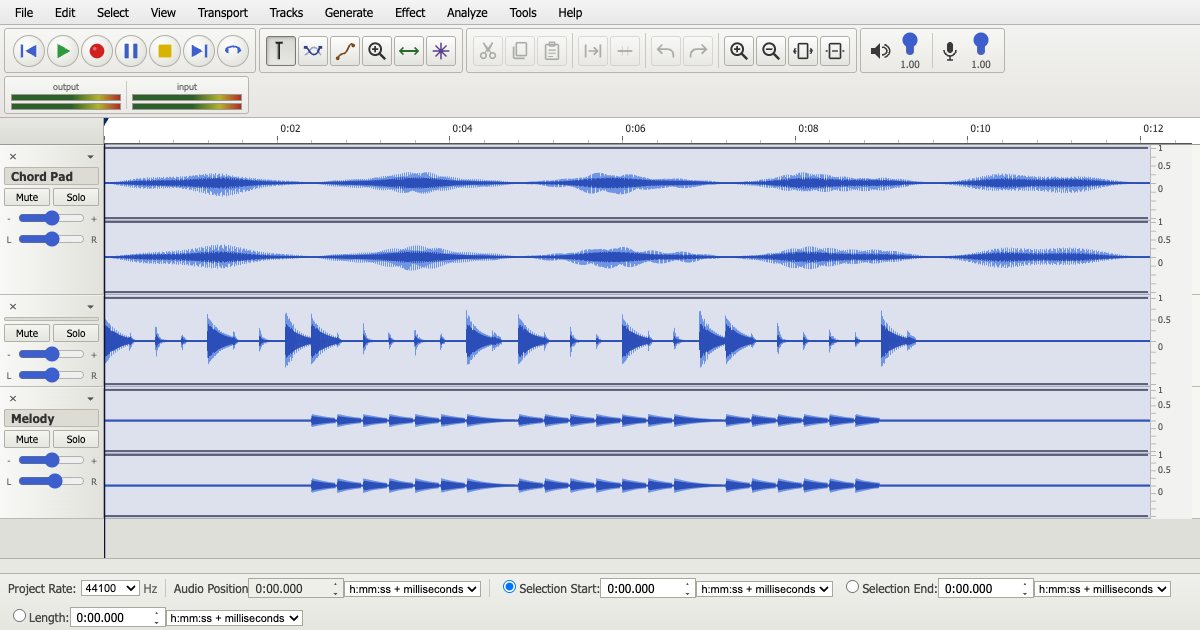The height and width of the screenshot is (630, 1200).
Task: Open the Tracks menu
Action: (x=287, y=12)
